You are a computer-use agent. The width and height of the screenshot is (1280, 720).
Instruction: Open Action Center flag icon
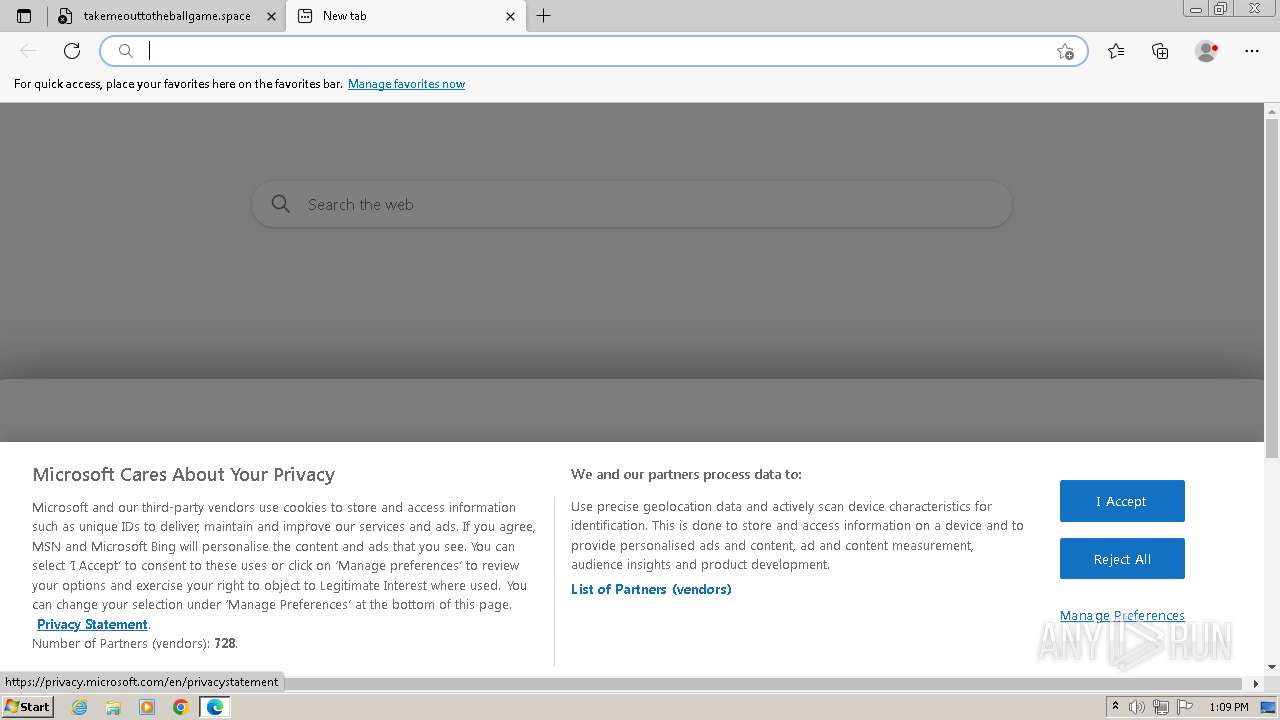(1185, 707)
